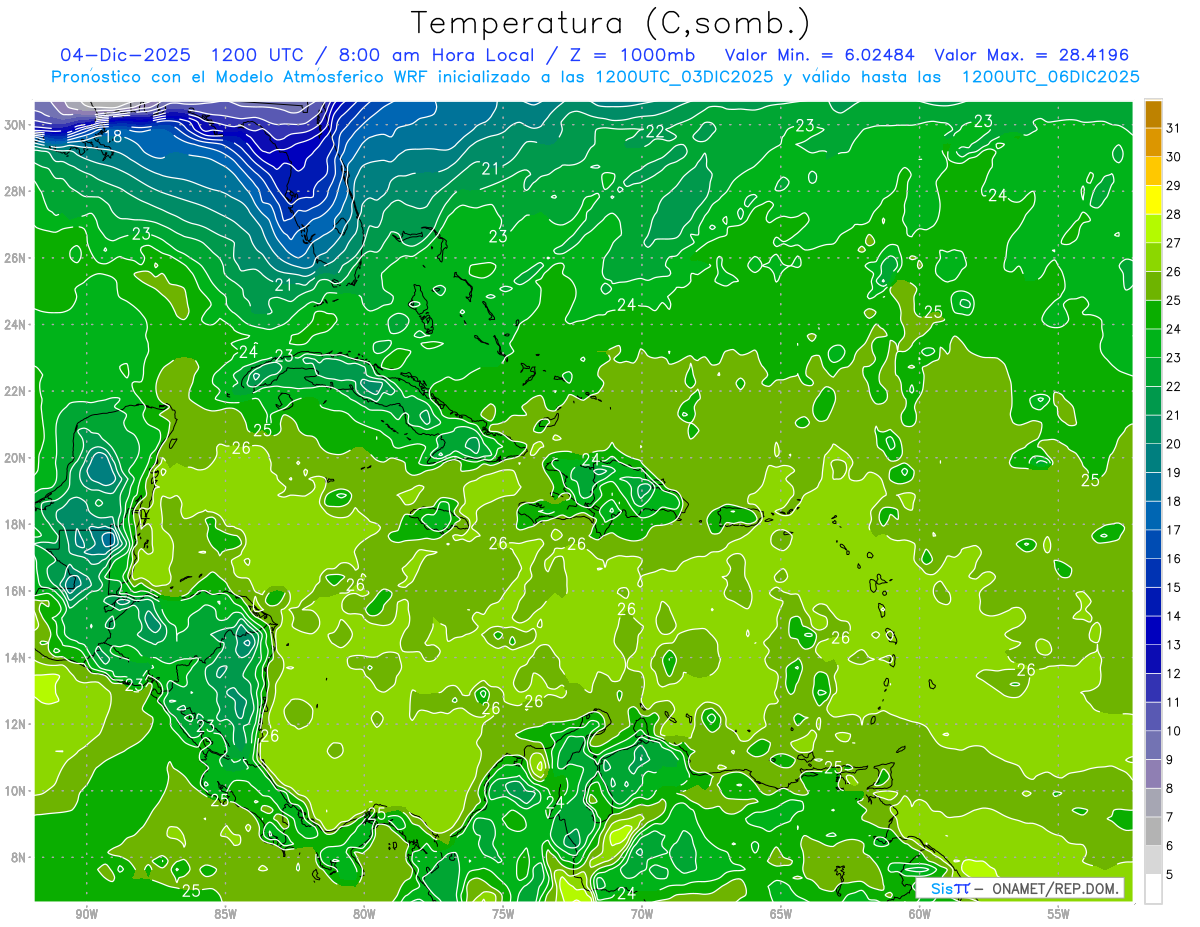Image resolution: width=1200 pixels, height=927 pixels.
Task: Click the 10N latitude axis label
Action: point(17,791)
